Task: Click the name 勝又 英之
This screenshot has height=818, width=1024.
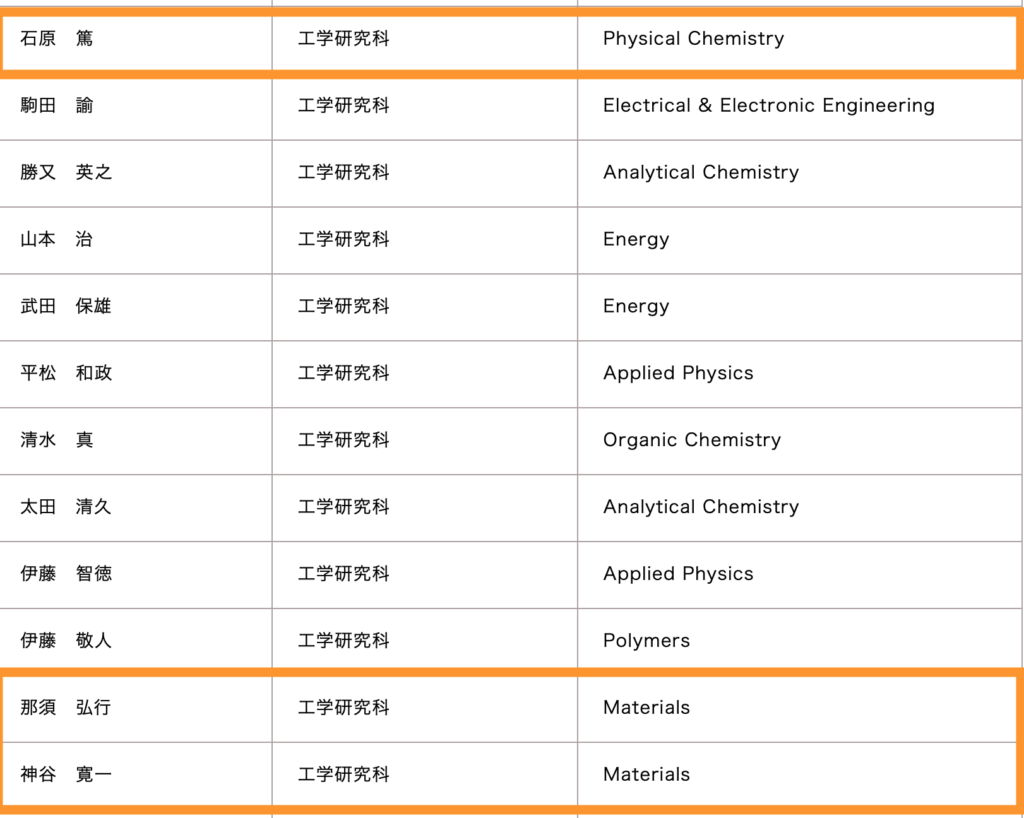Action: (66, 173)
